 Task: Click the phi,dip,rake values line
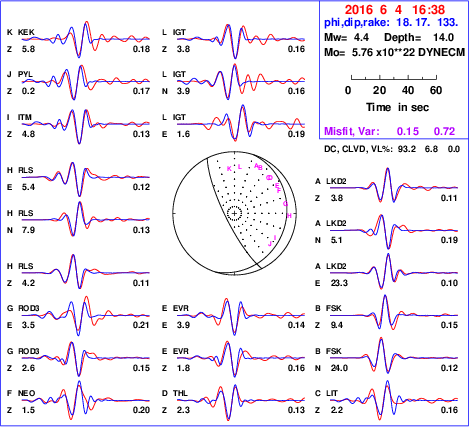pos(391,22)
